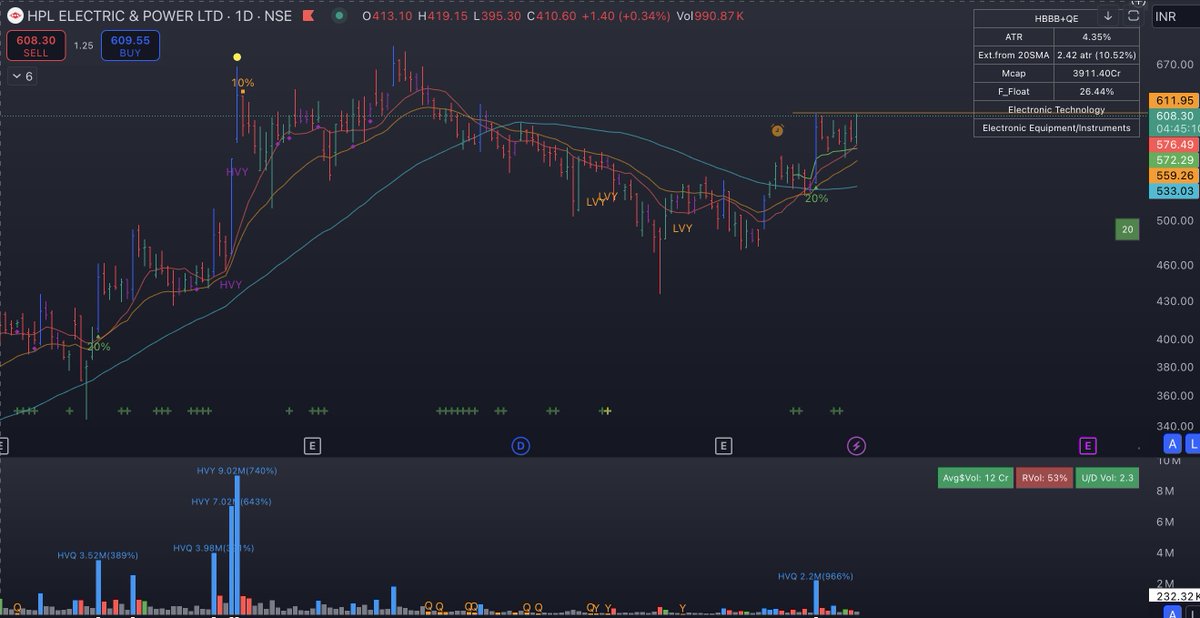
Task: Click the 576.49 red price label
Action: [x=1175, y=145]
